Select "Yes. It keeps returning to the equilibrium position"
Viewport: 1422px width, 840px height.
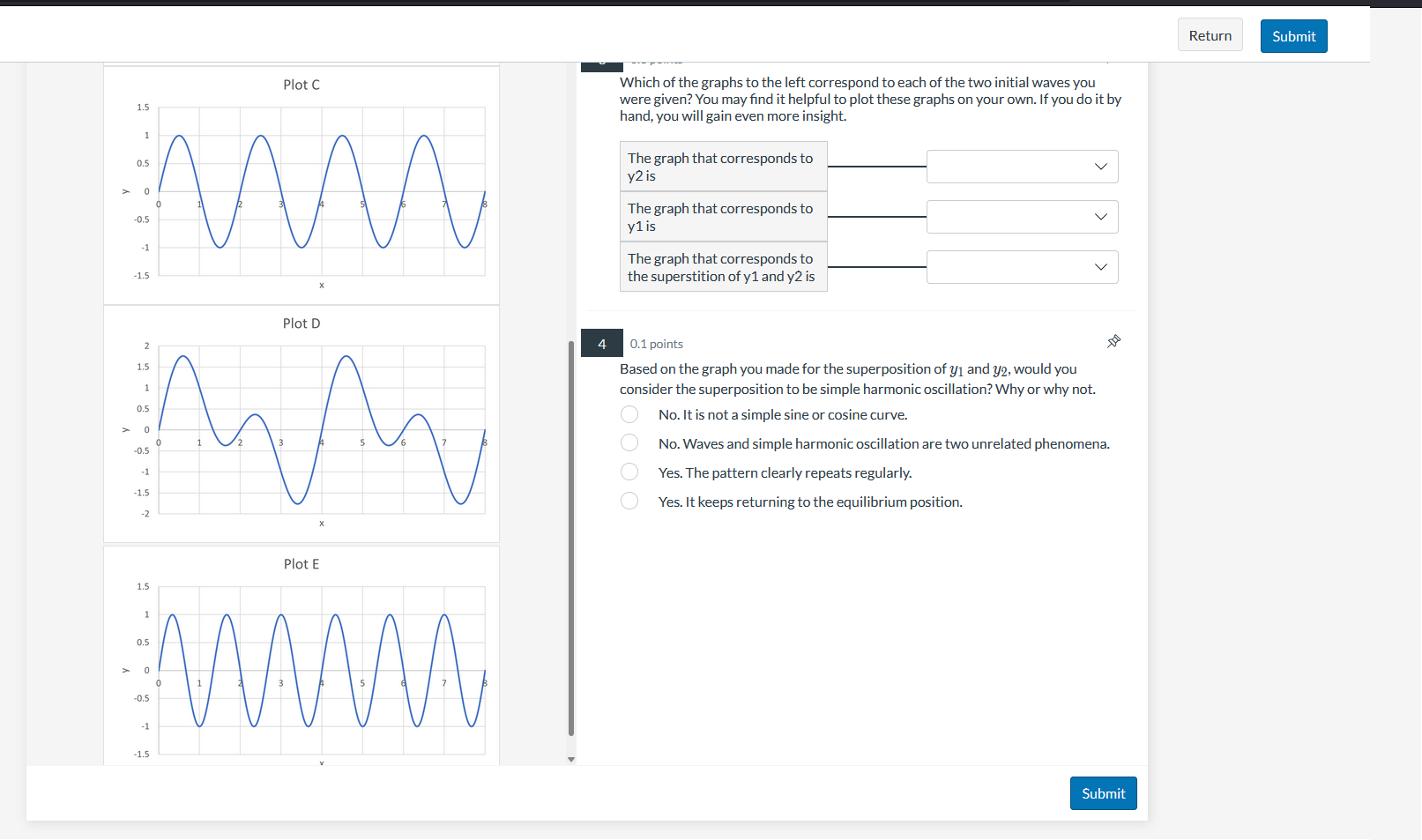[629, 501]
